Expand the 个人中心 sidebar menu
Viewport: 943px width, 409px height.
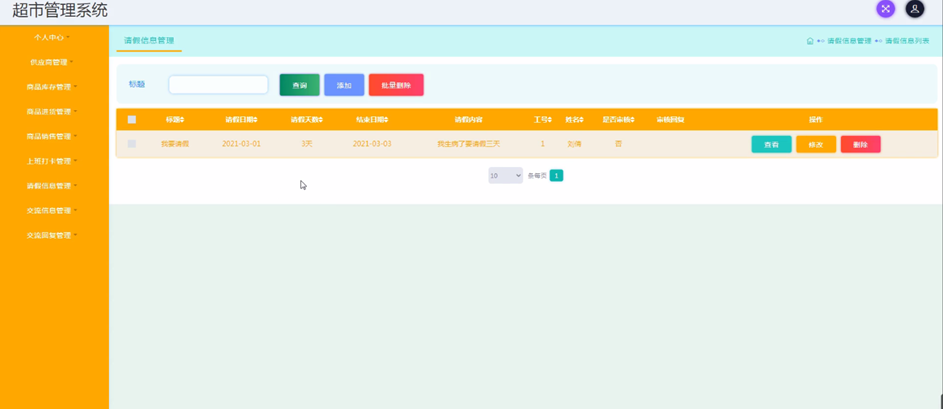click(x=52, y=37)
